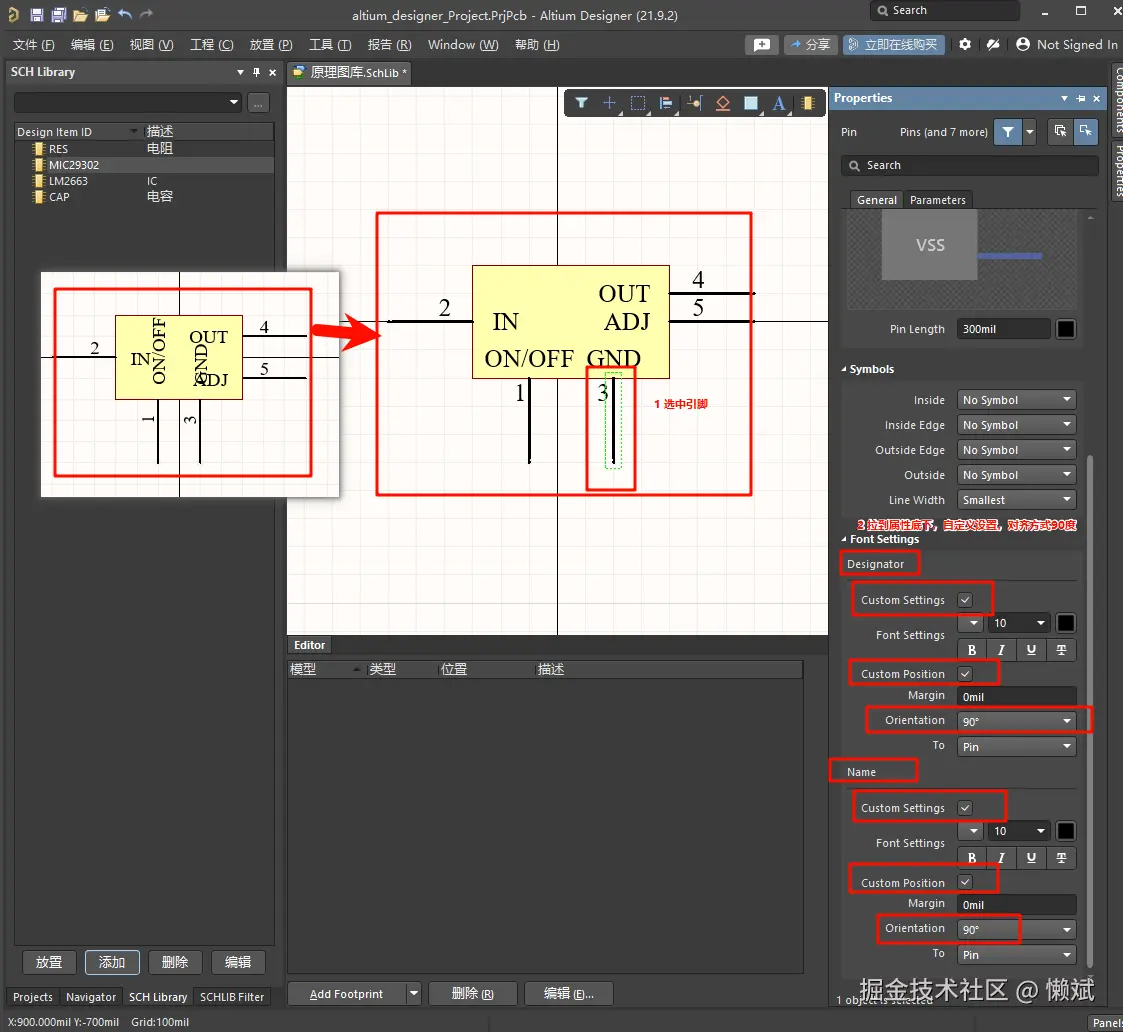The height and width of the screenshot is (1032, 1123).
Task: Click the Properties panel Search field
Action: click(x=970, y=165)
